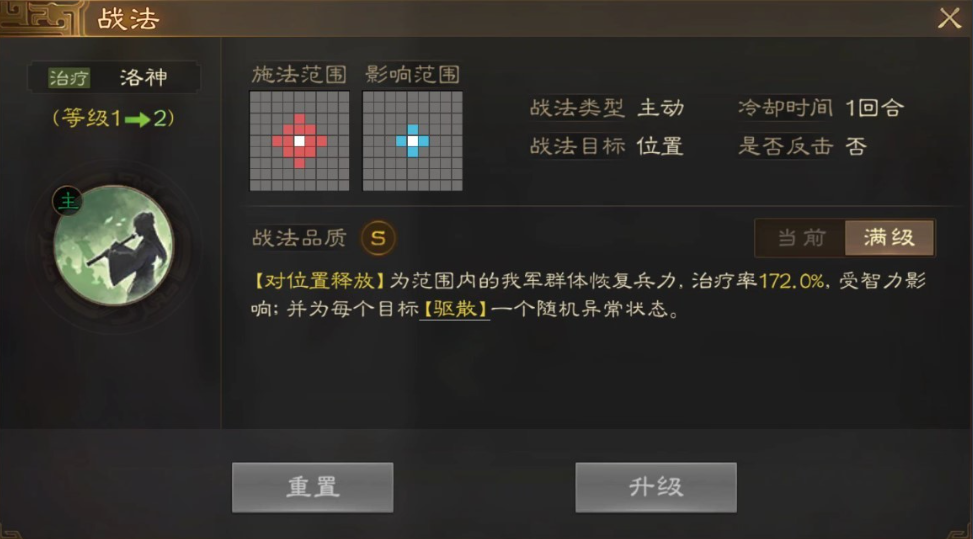
Task: Click the green 治疗 tag
Action: click(69, 78)
